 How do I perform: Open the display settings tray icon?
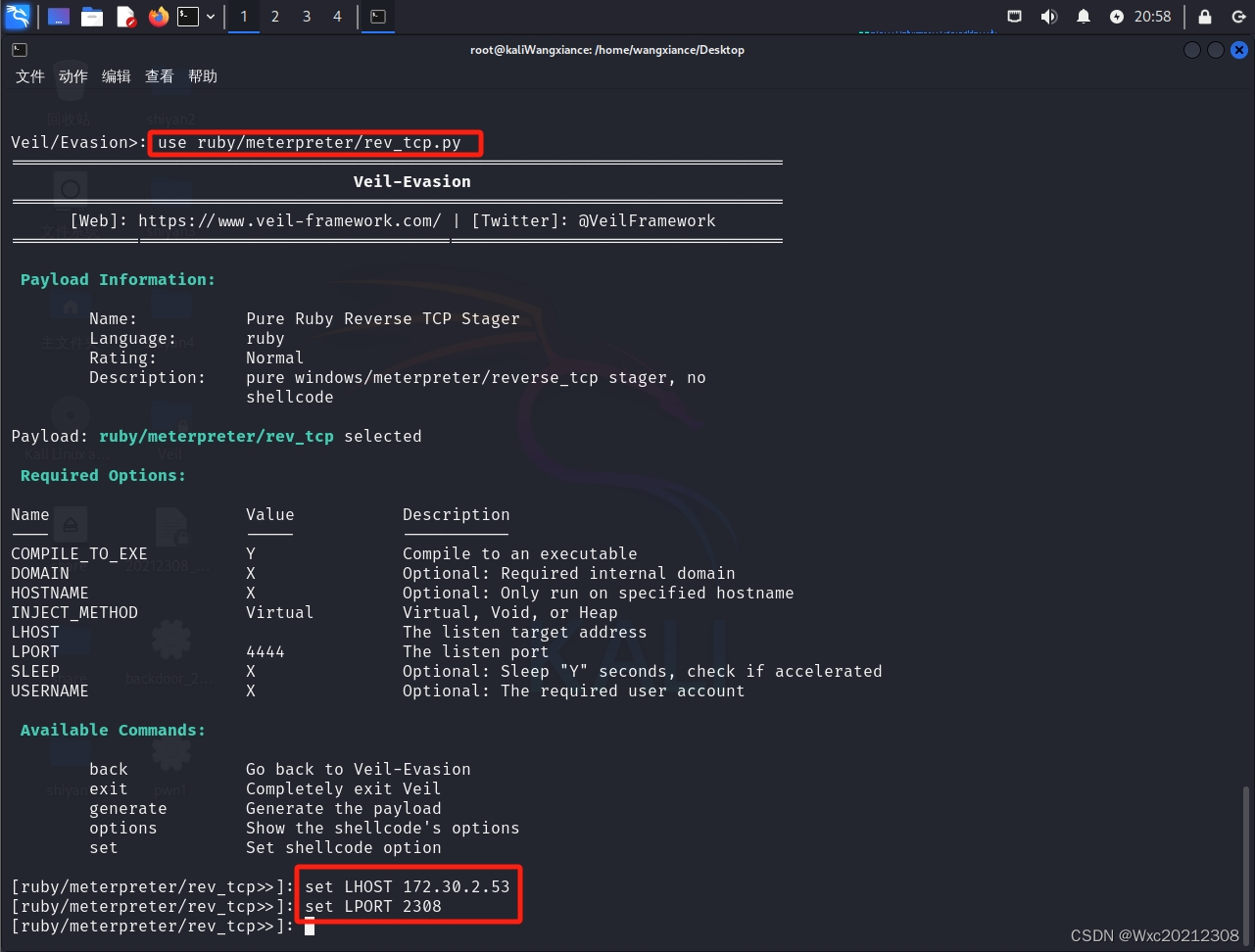tap(1015, 17)
